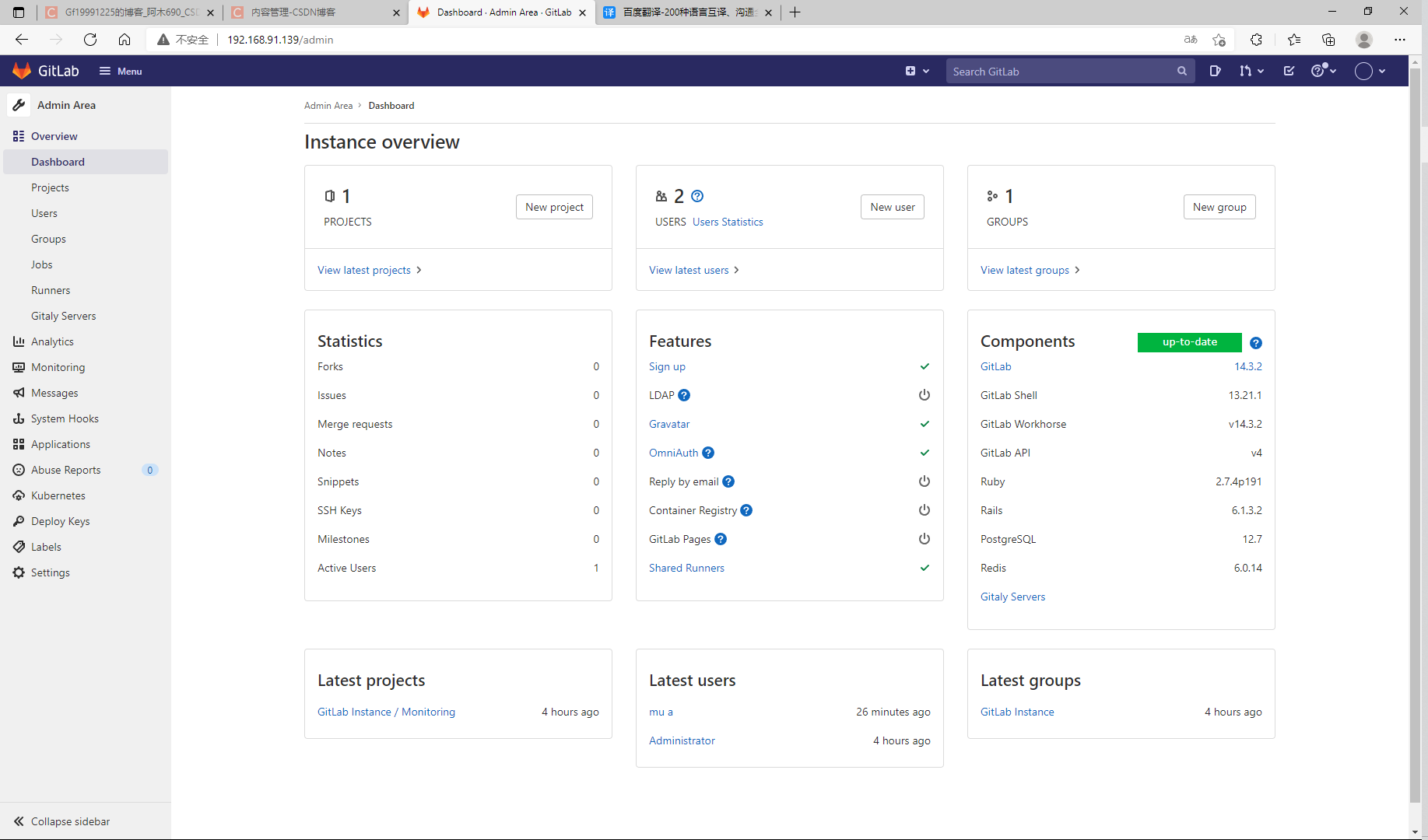Open the mu a user link
The height and width of the screenshot is (840, 1428).
pyautogui.click(x=661, y=712)
